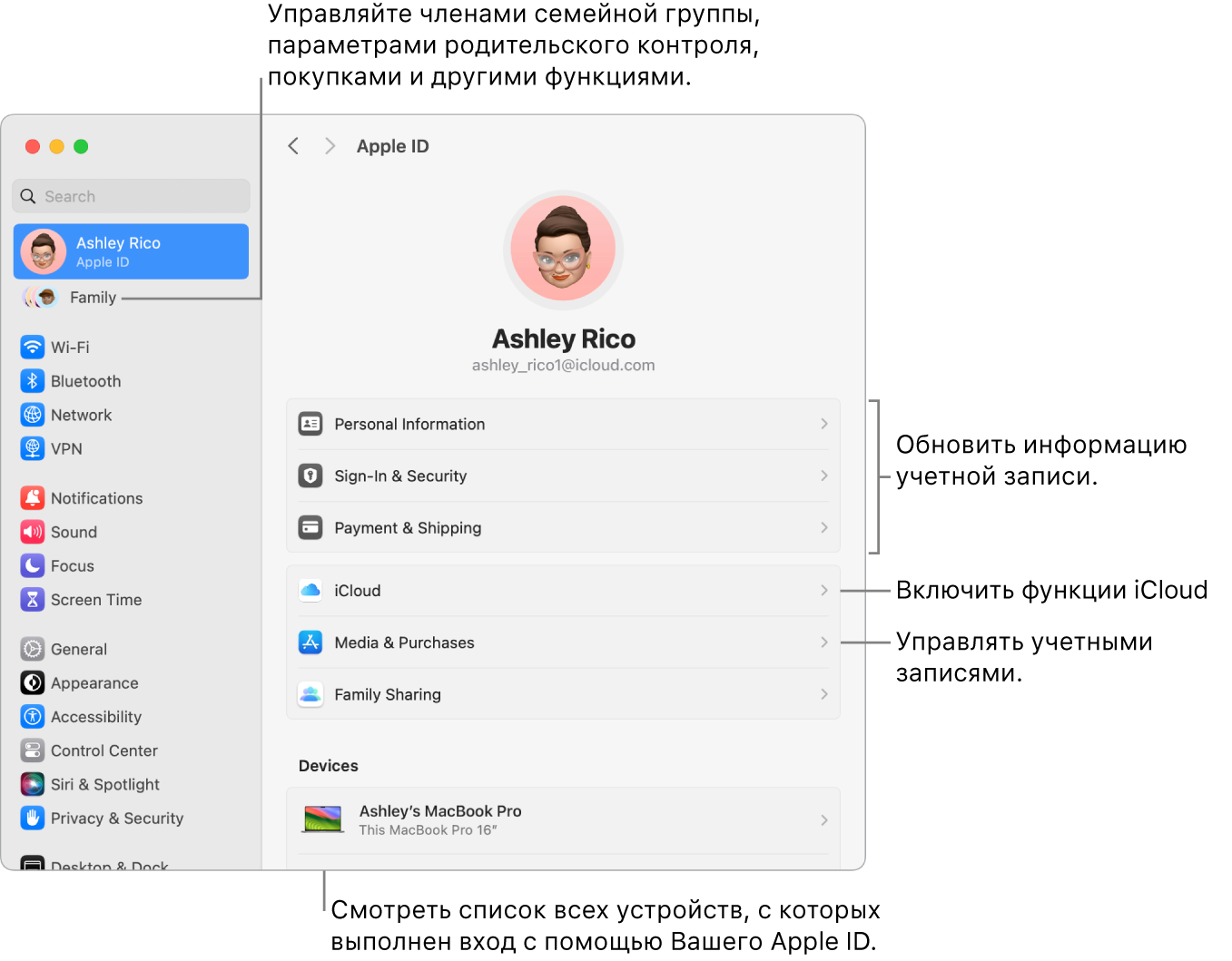Open the Notifications label in the sidebar
Image resolution: width=1232 pixels, height=961 pixels.
coord(97,498)
